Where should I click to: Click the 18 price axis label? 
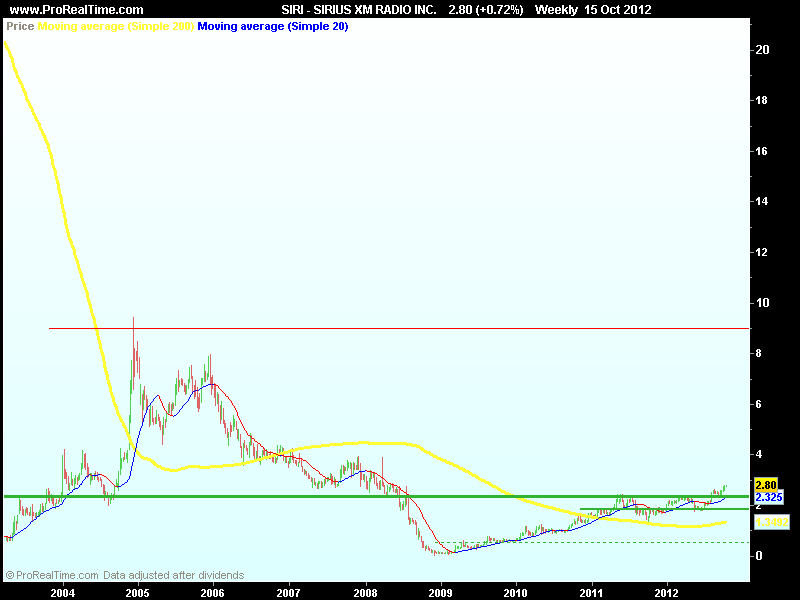tap(761, 101)
